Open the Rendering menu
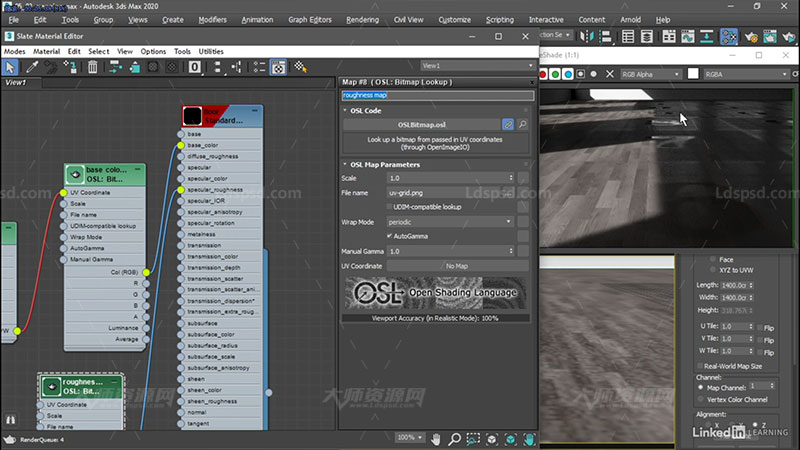 click(x=362, y=20)
